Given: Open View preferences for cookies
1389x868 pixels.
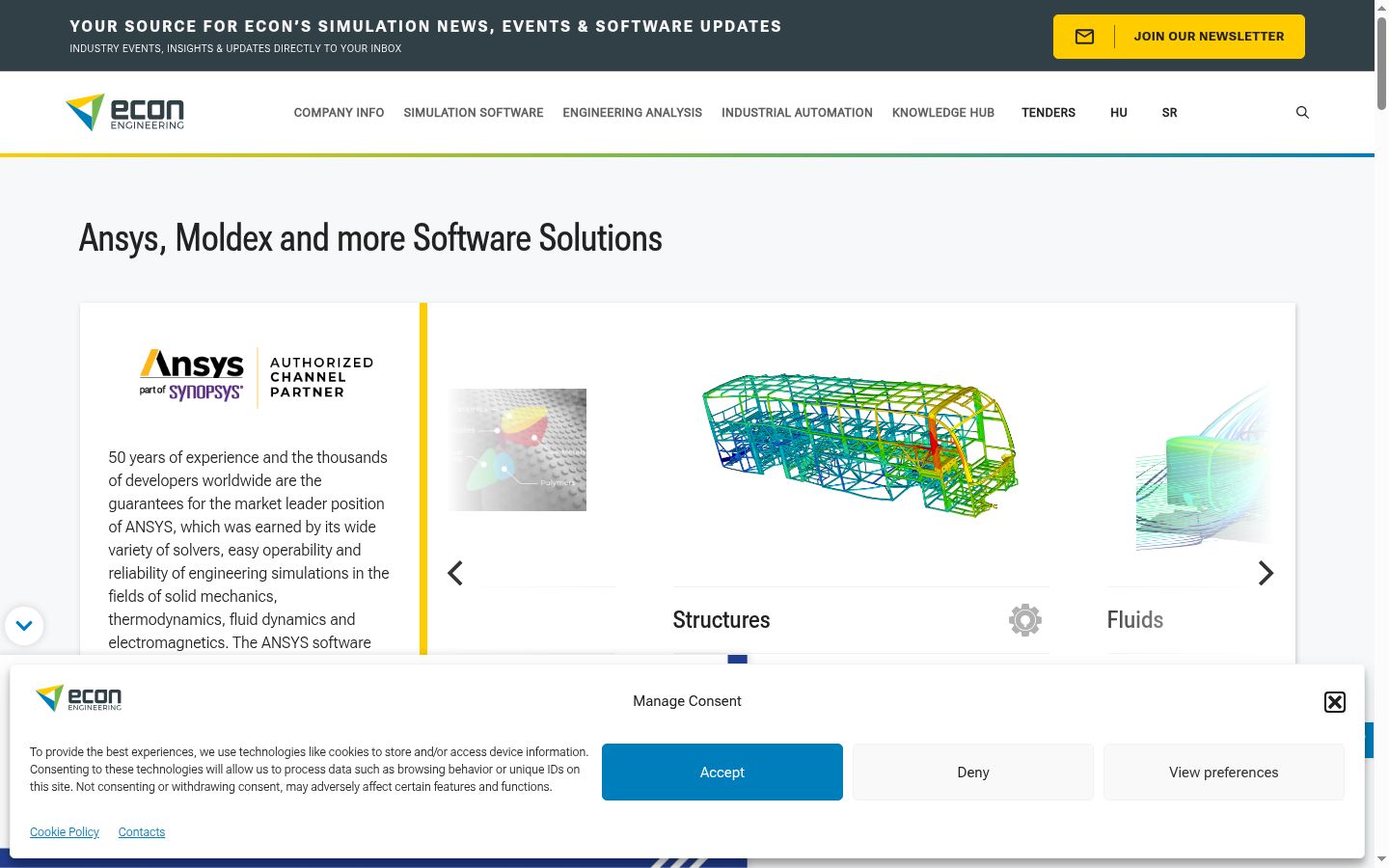Looking at the screenshot, I should pos(1224,773).
